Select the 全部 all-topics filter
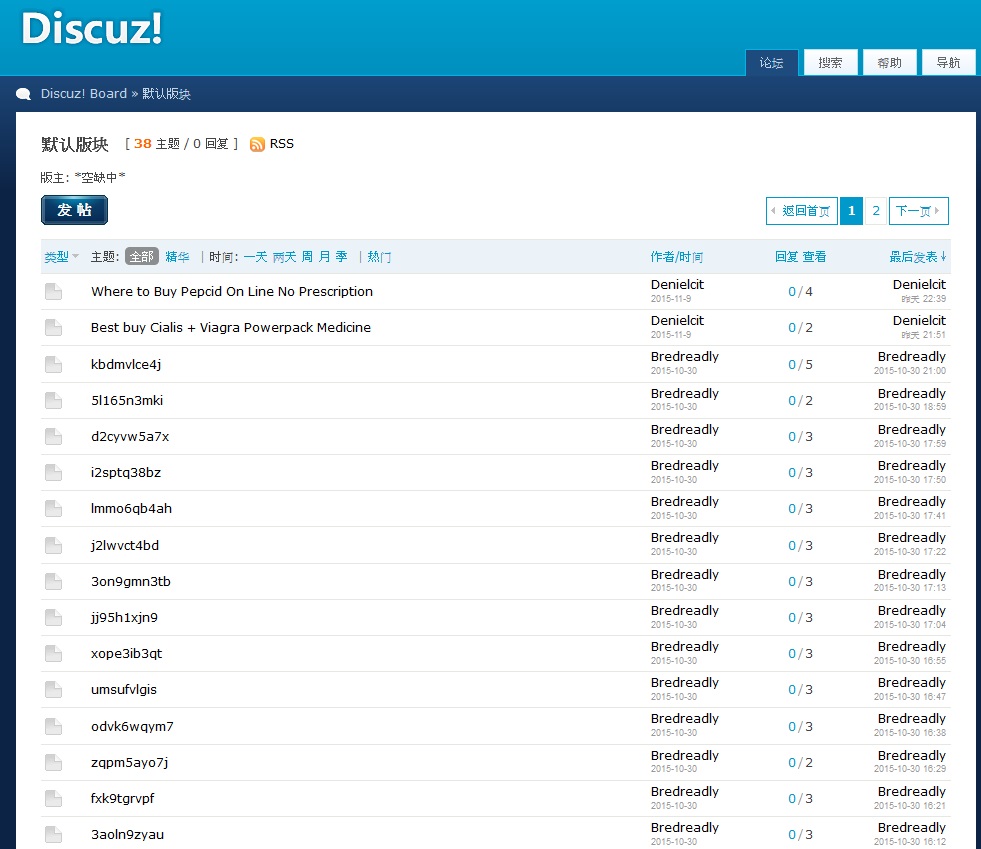This screenshot has width=981, height=849. click(142, 257)
